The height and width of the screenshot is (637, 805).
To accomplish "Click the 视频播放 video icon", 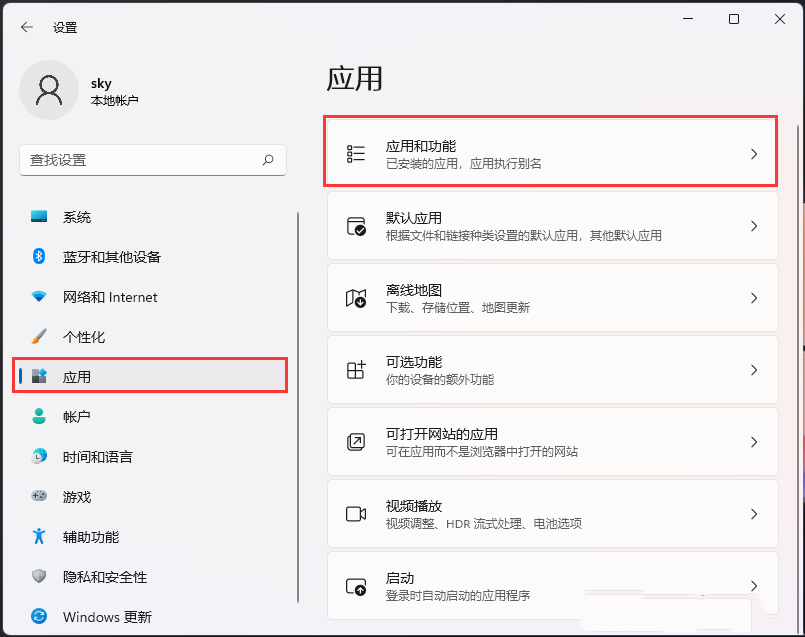I will pyautogui.click(x=355, y=512).
